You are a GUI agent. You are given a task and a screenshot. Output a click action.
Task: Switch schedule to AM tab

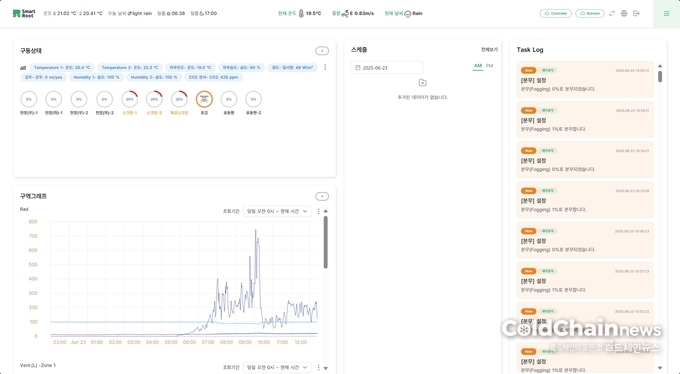tap(477, 66)
